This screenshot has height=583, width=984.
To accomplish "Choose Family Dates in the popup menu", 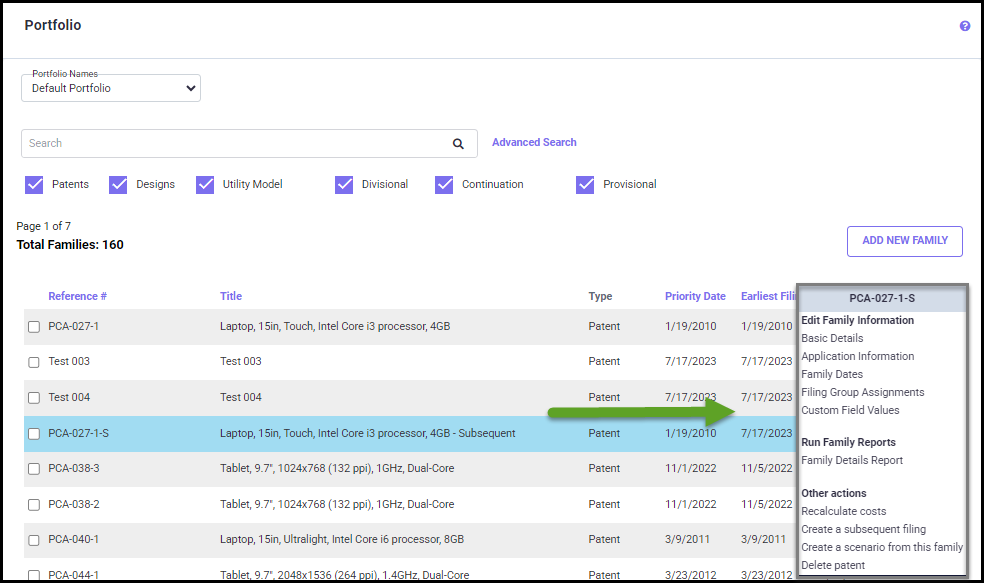I will coord(832,374).
